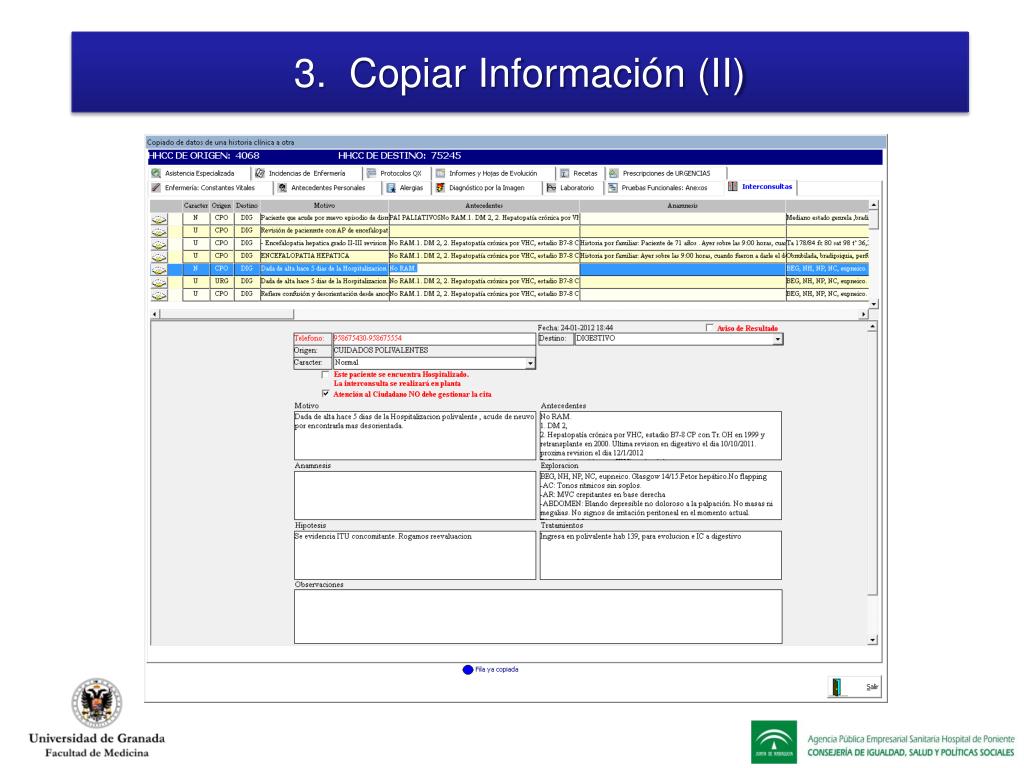Click into the empty Anamnesis text area

coord(415,496)
